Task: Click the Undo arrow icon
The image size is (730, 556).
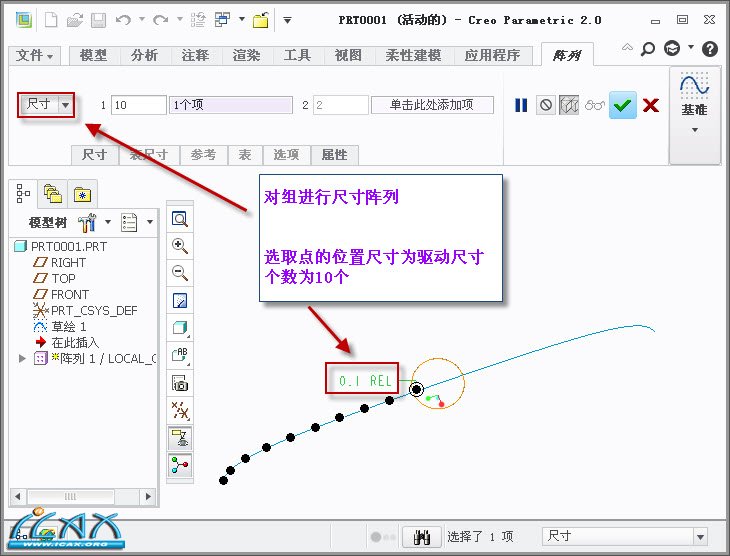Action: 123,20
